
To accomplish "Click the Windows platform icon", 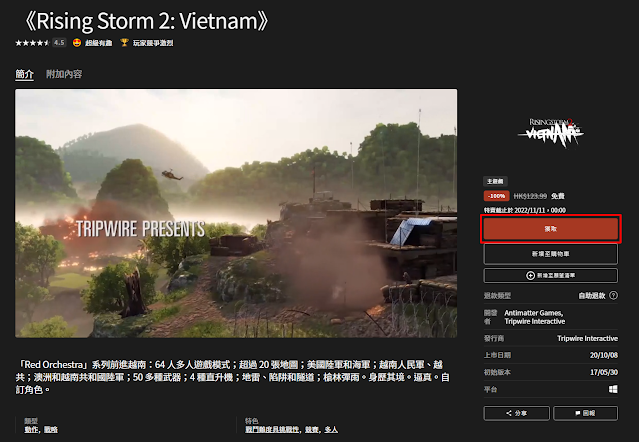I will tap(613, 389).
